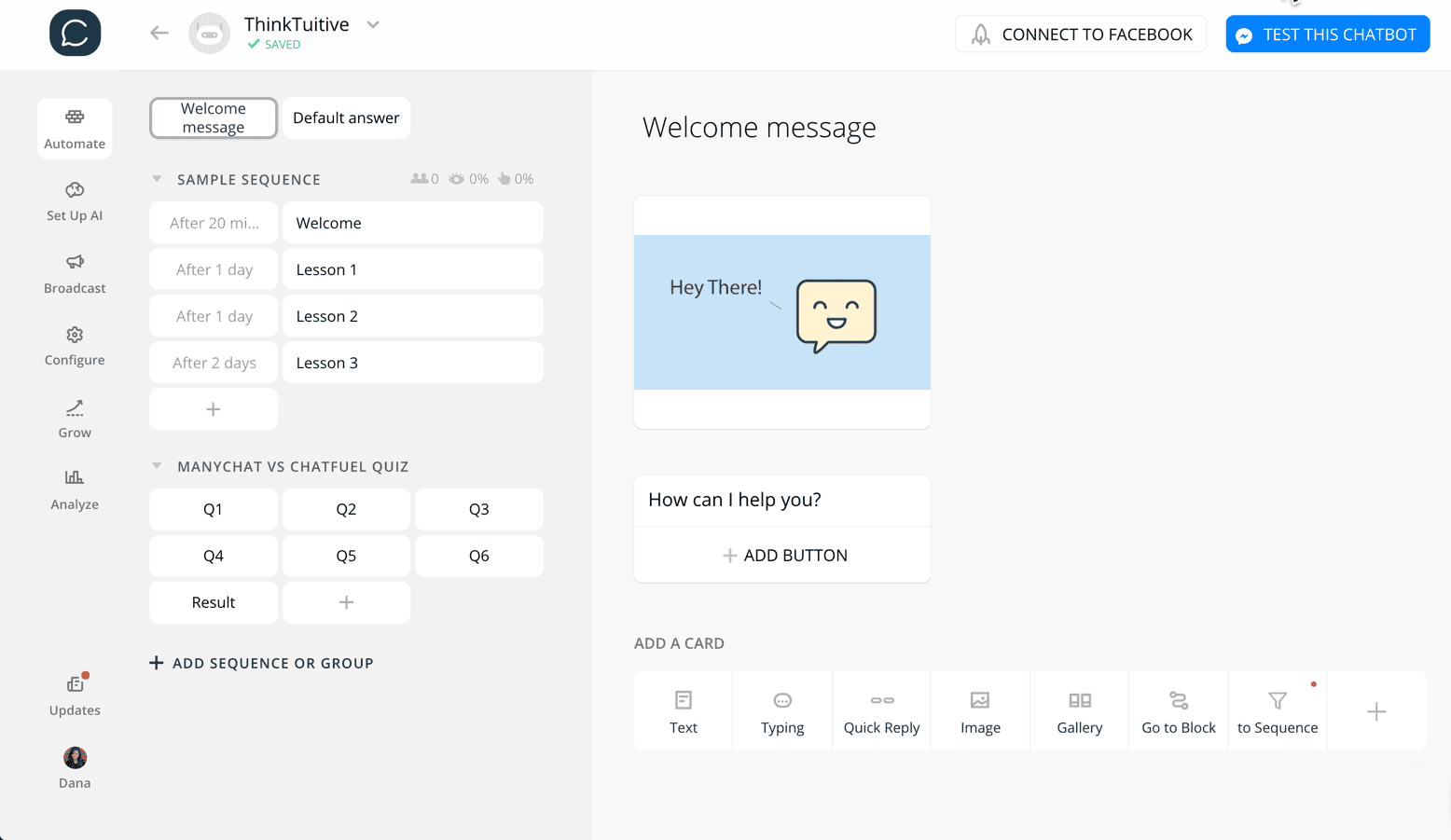This screenshot has height=840, width=1451.
Task: Open the Set Up AI panel
Action: click(75, 200)
